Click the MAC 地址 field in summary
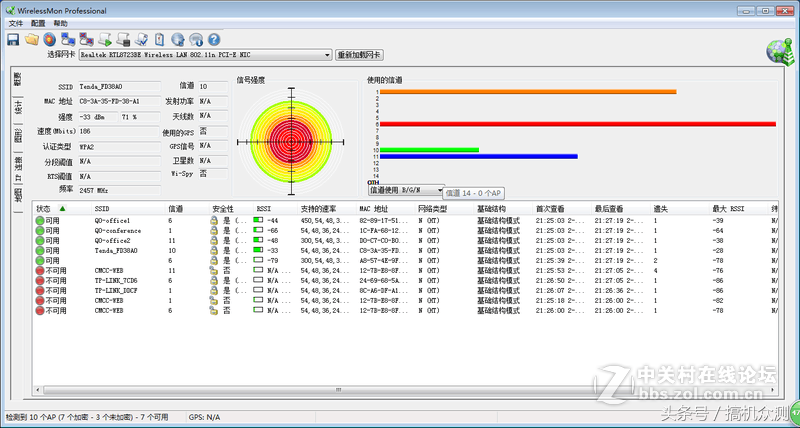800x428 pixels. pyautogui.click(x=119, y=102)
